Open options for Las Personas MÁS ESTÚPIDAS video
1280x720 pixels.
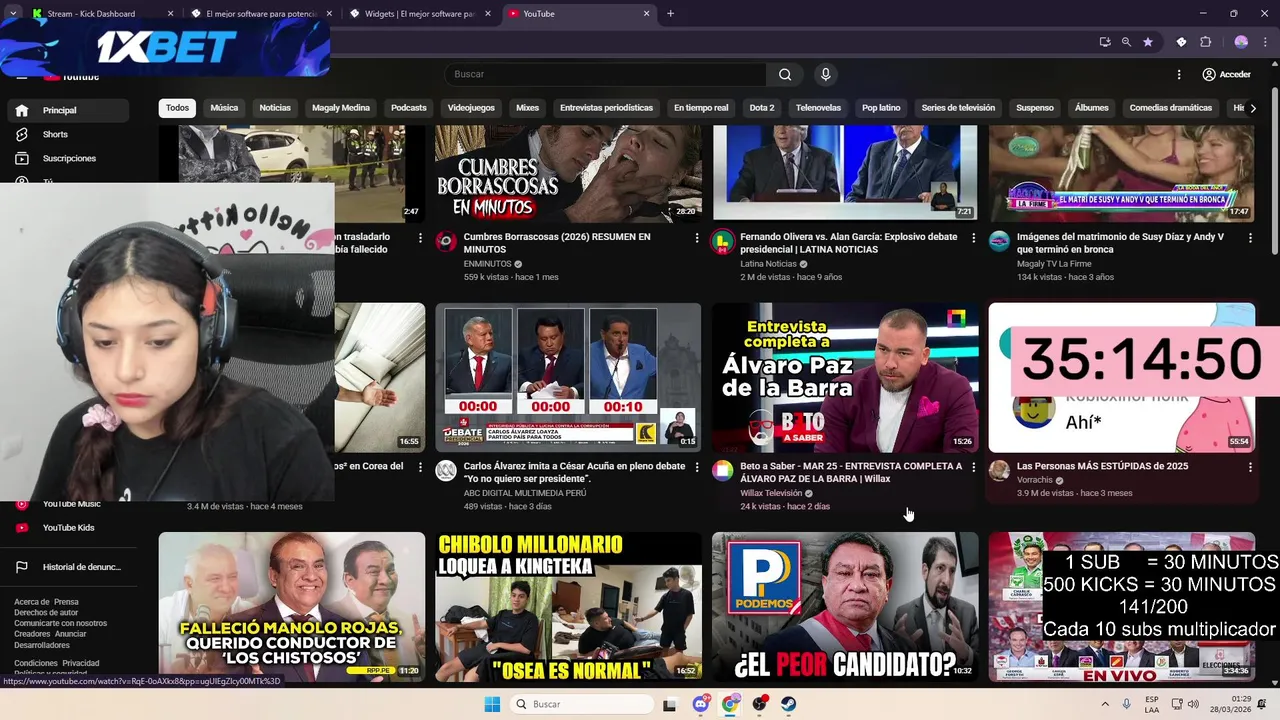coord(1250,467)
